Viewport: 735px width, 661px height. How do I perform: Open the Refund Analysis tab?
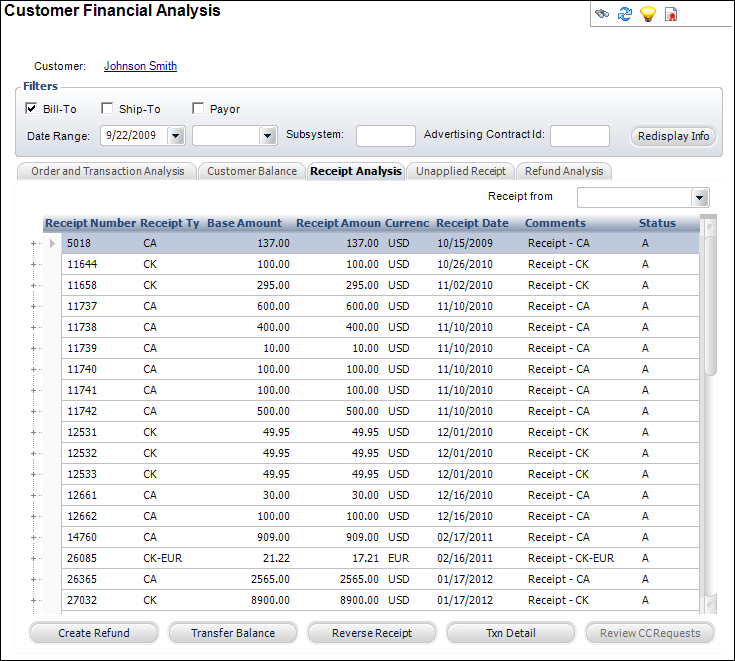point(564,171)
